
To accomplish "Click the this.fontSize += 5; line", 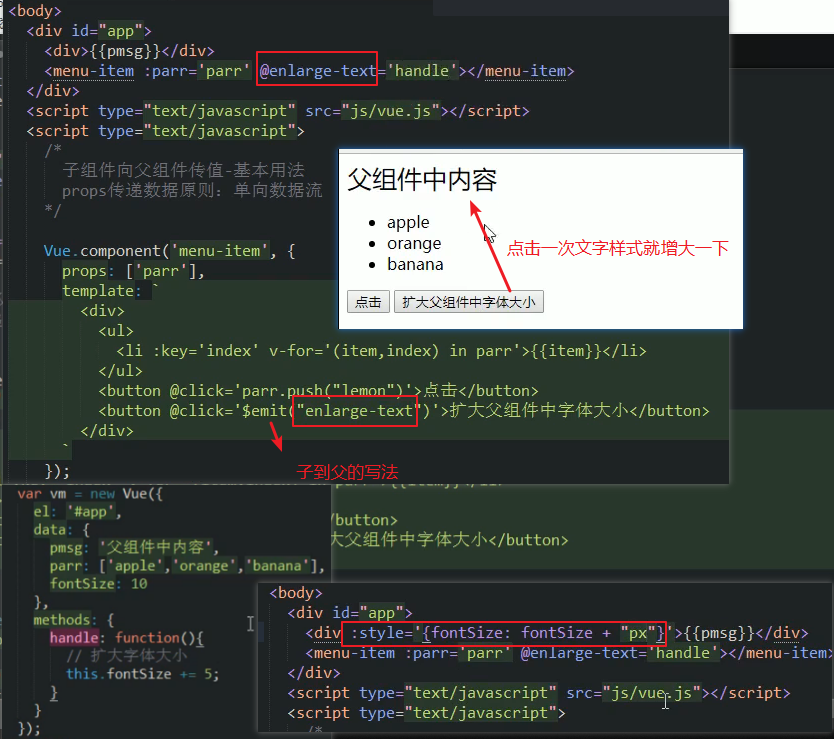I will coord(142,674).
